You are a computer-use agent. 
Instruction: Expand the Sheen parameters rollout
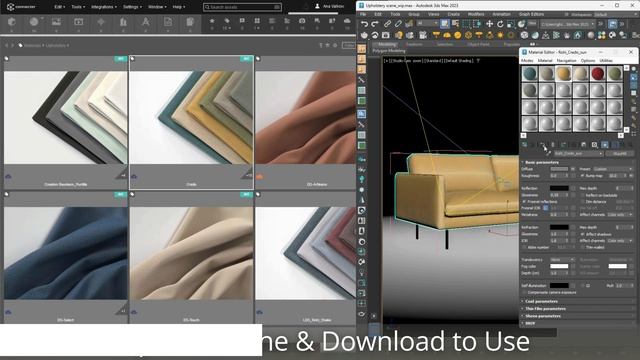click(x=542, y=316)
